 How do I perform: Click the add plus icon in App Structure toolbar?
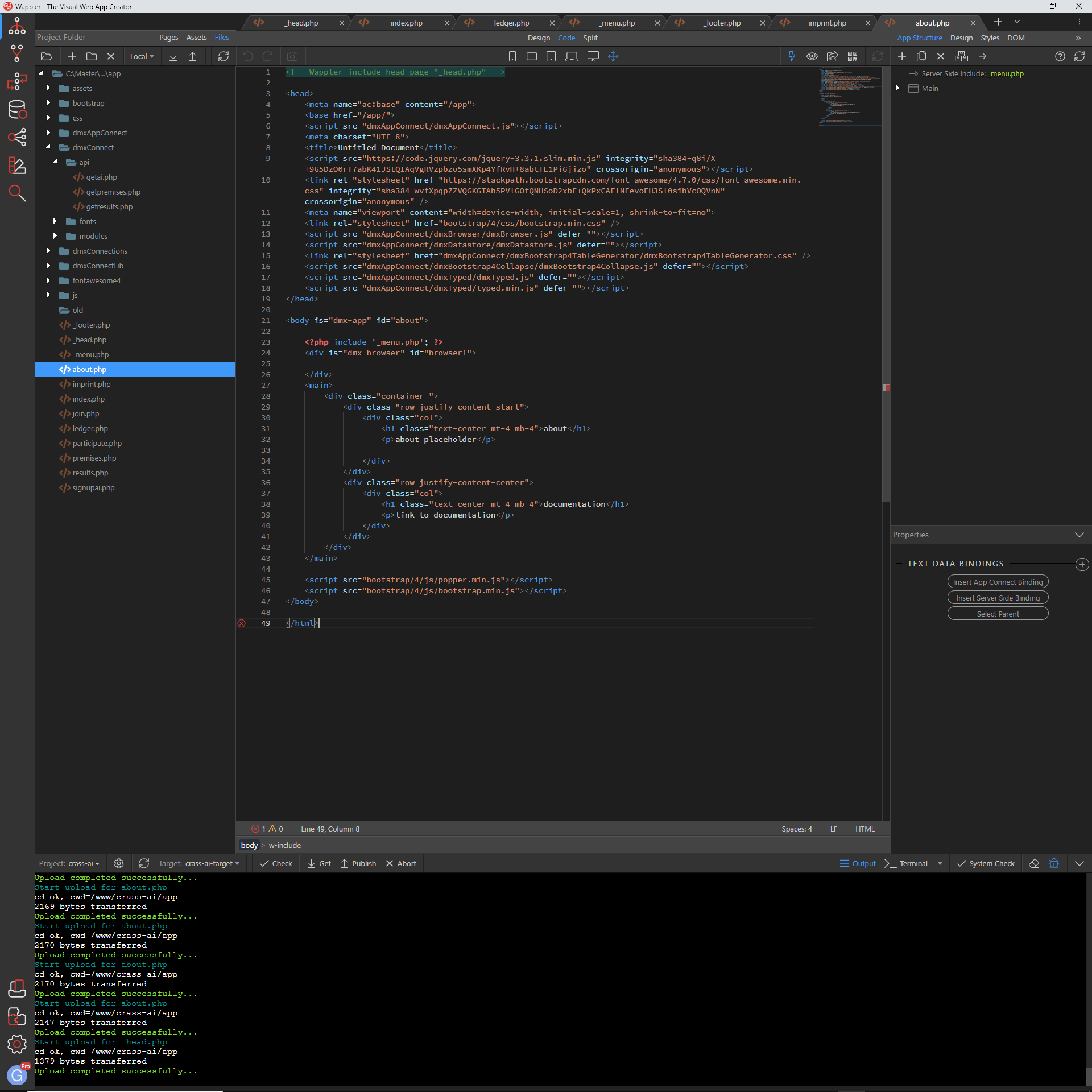tap(902, 56)
